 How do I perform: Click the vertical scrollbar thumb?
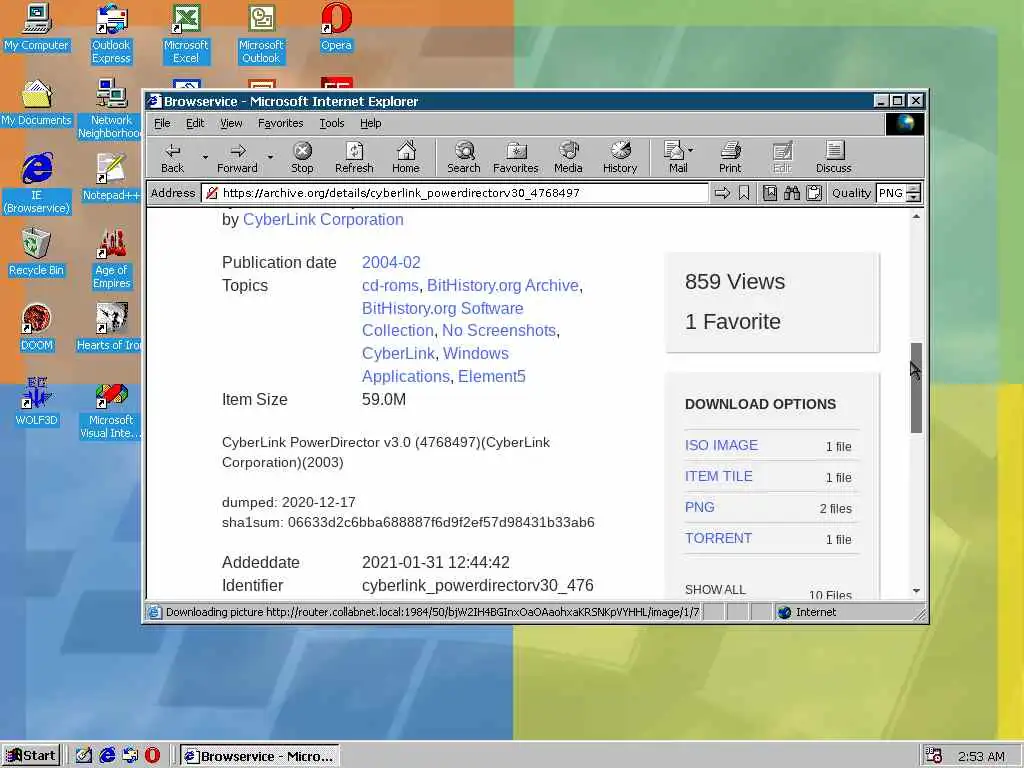click(916, 388)
